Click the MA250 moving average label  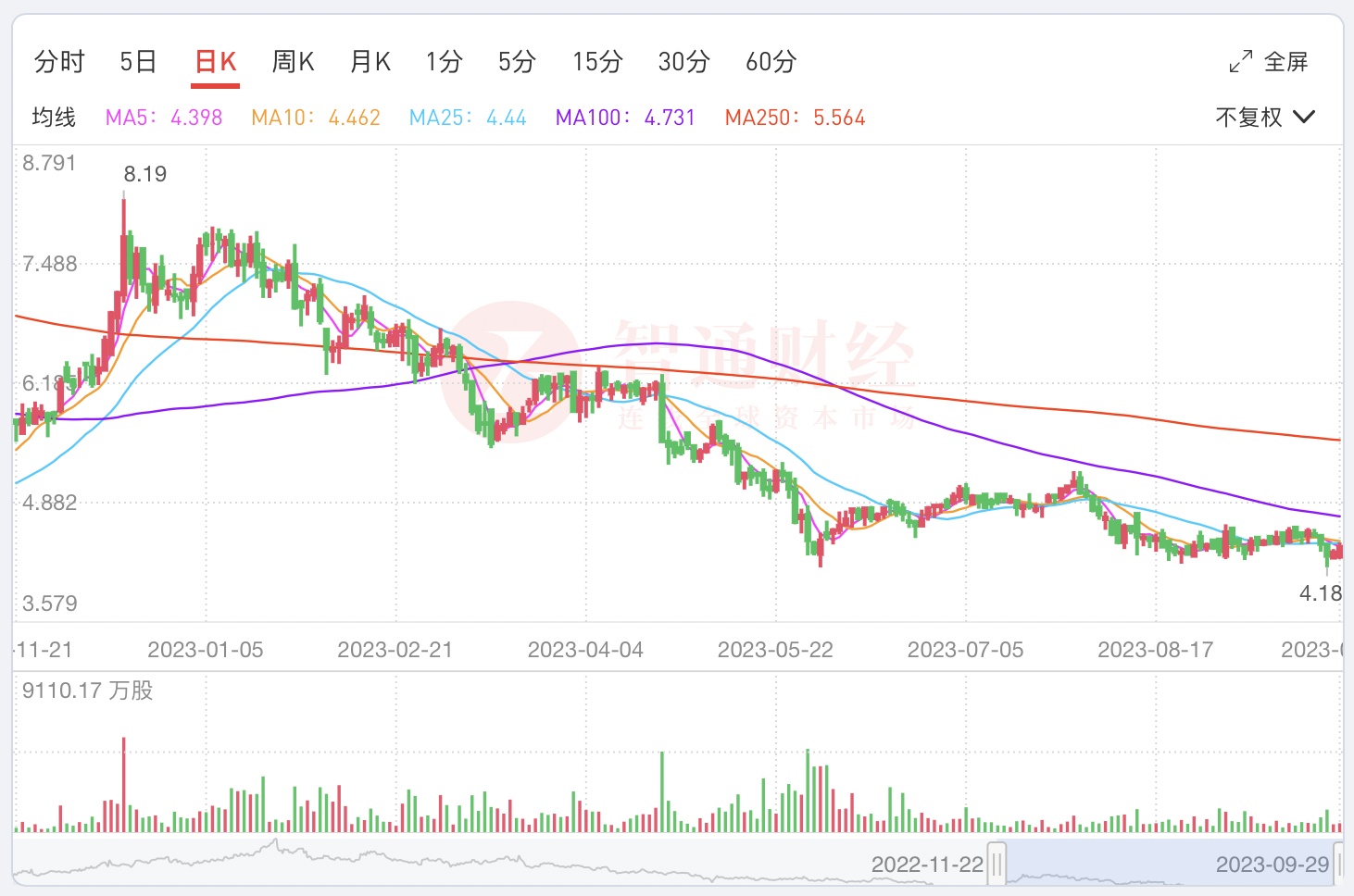pos(795,118)
